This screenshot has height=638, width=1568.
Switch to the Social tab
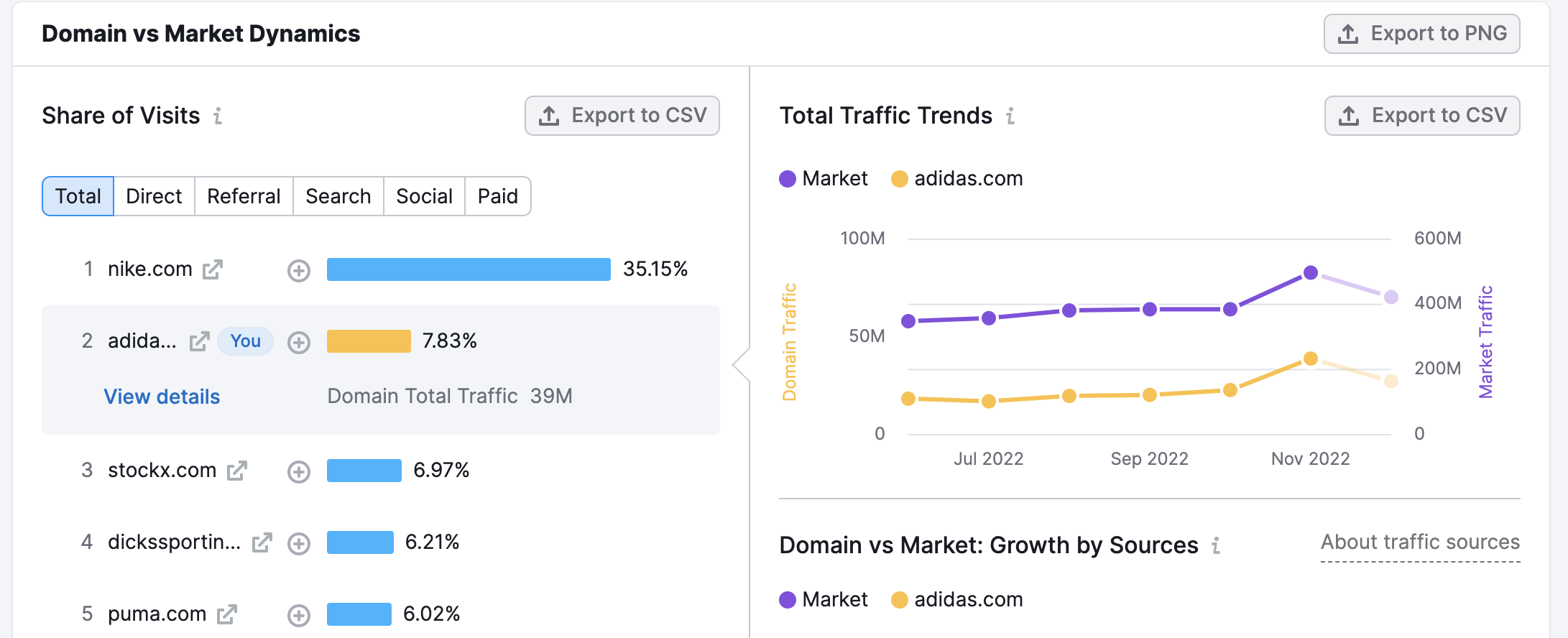pos(425,196)
